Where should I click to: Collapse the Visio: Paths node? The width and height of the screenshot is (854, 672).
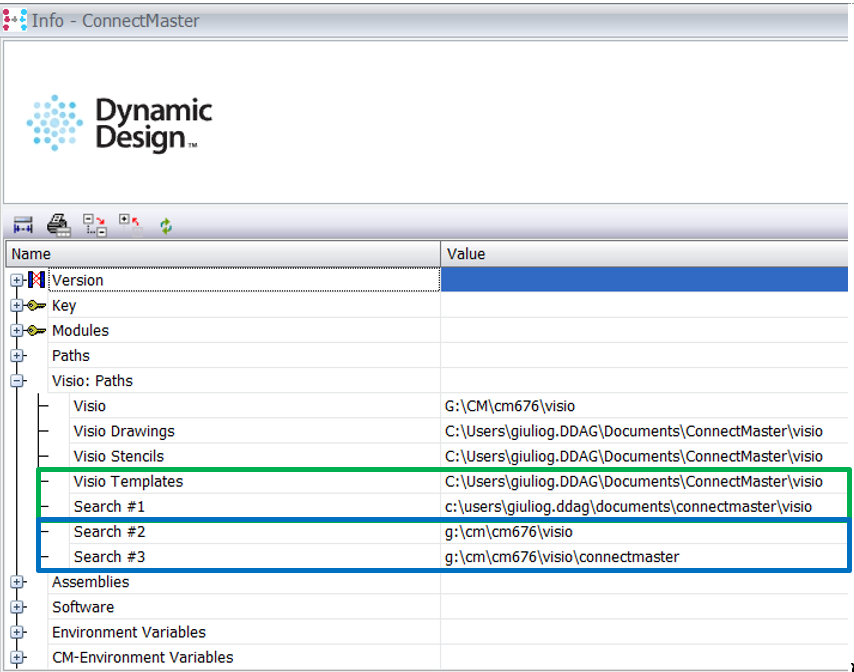click(x=17, y=381)
